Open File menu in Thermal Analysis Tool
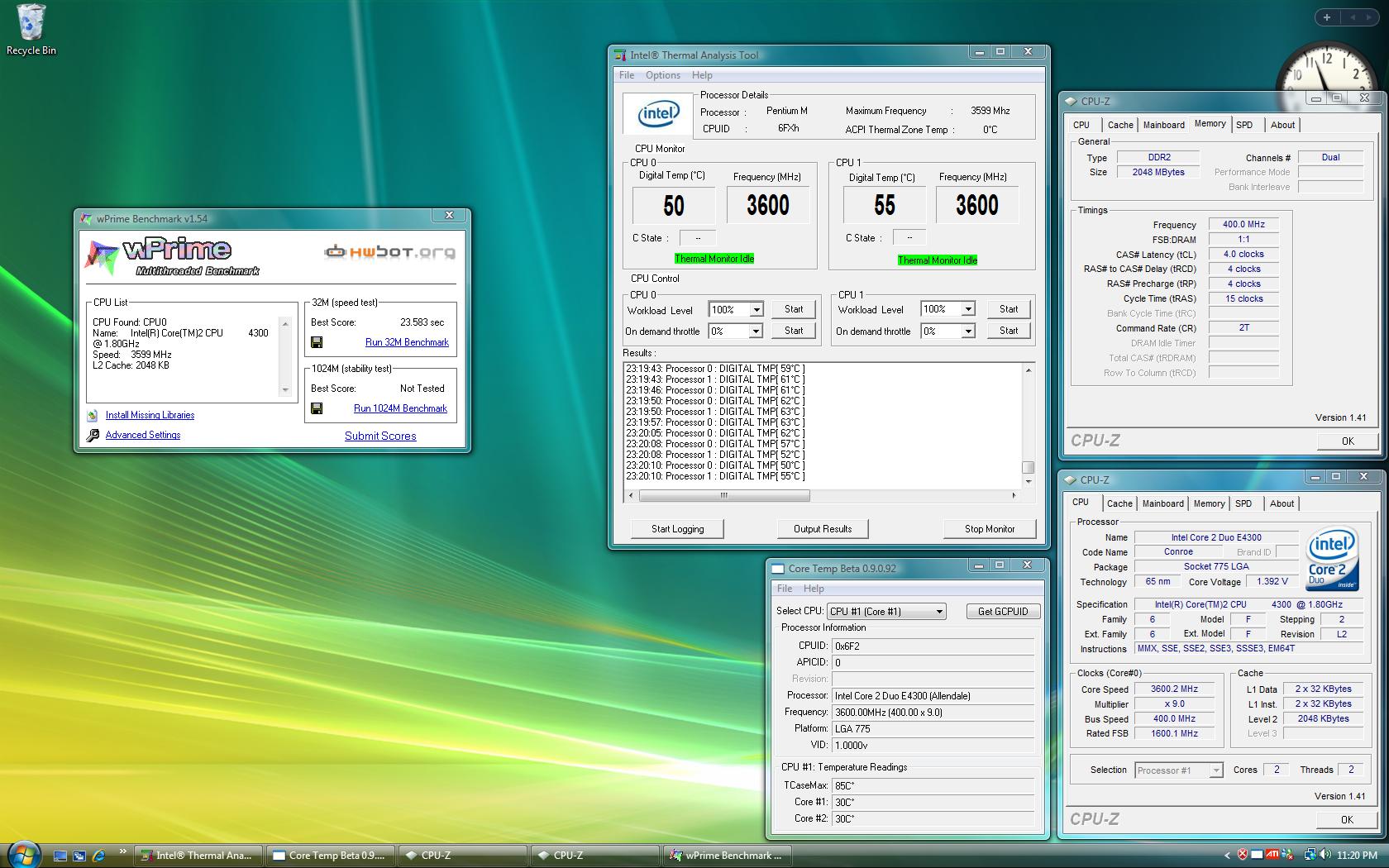The image size is (1389, 868). pyautogui.click(x=627, y=75)
